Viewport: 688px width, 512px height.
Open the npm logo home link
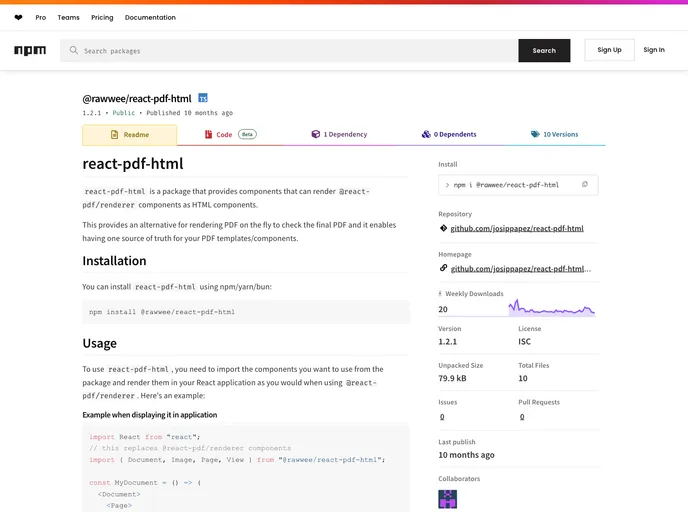[x=30, y=50]
